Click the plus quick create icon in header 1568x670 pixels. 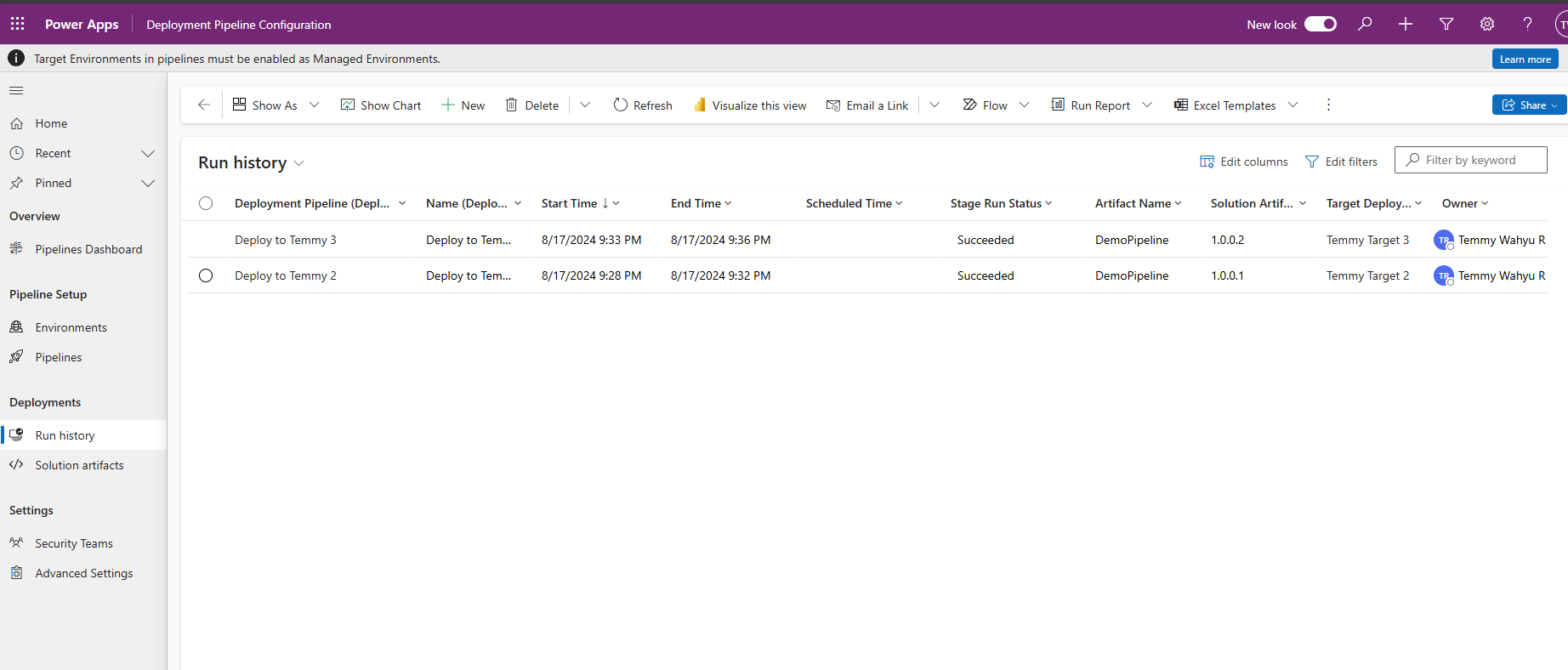tap(1406, 24)
